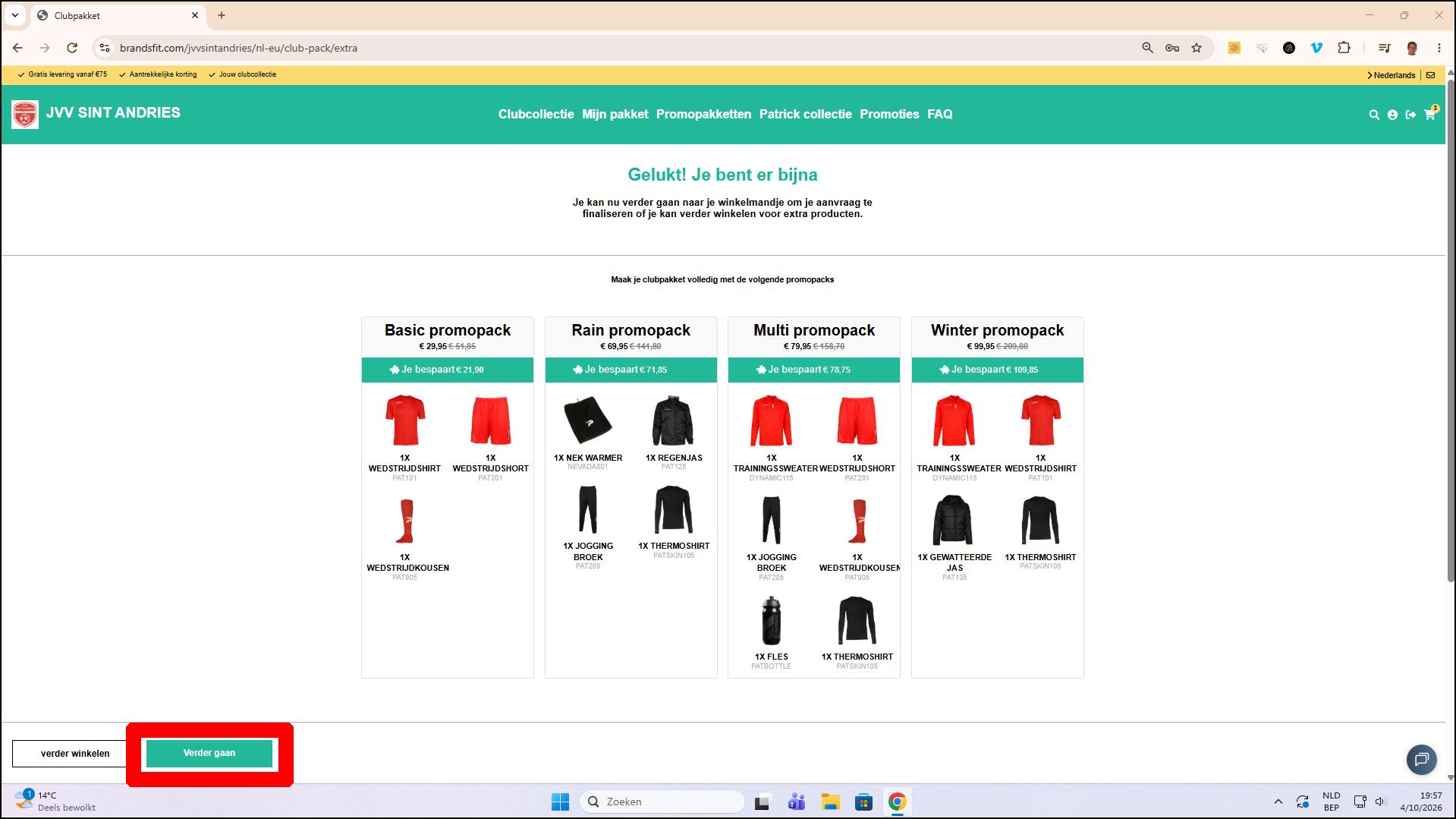Click the Multi promopack fles bottle image

771,620
